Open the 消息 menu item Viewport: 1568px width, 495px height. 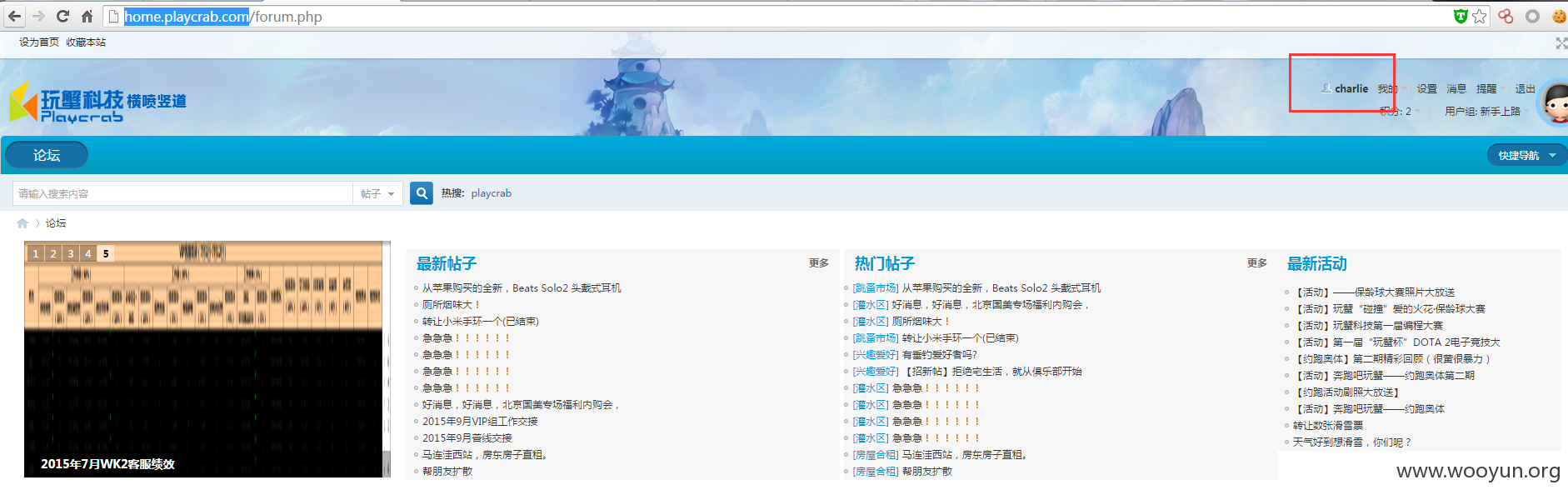click(1456, 89)
